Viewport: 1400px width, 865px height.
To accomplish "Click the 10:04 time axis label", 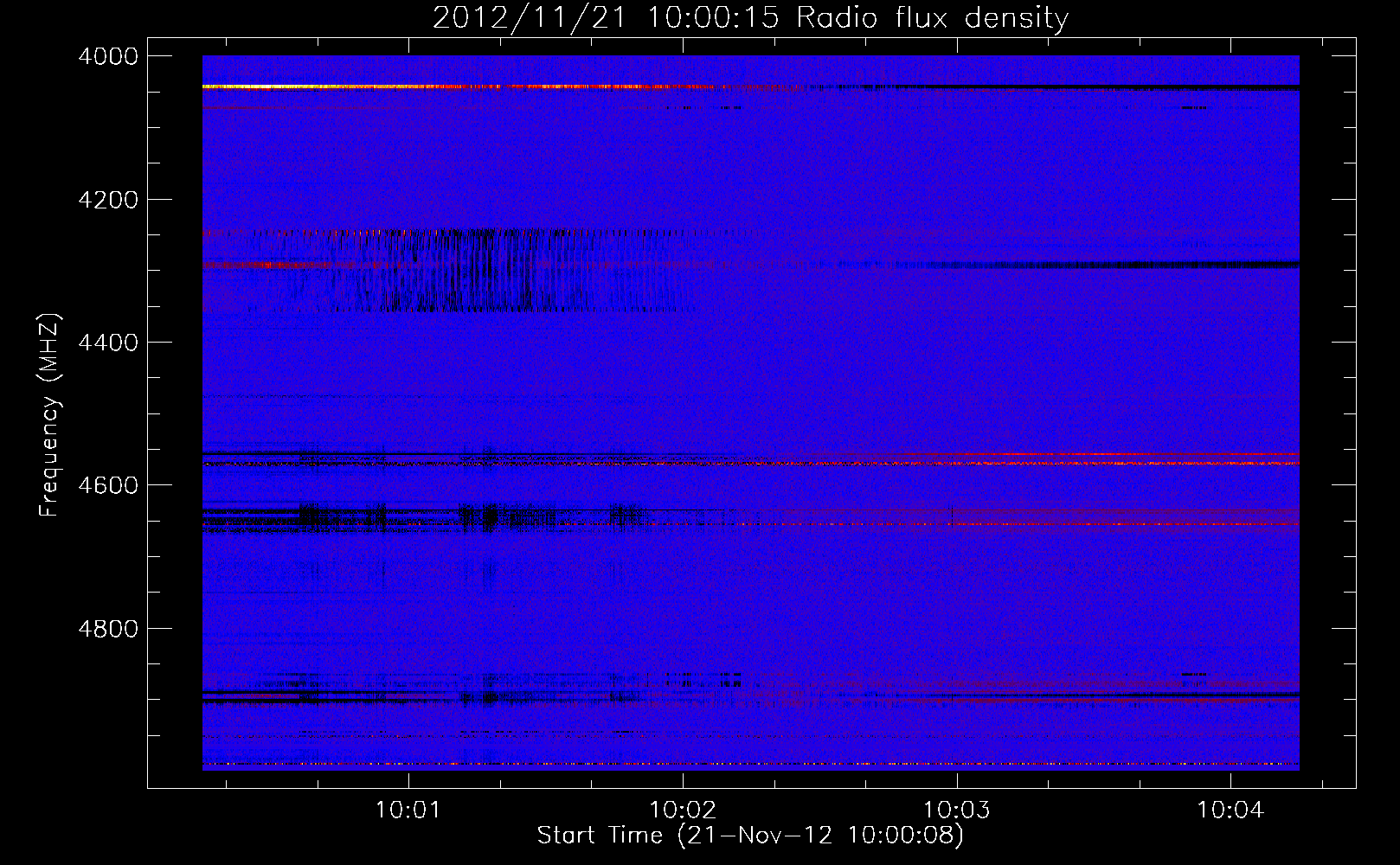I will tap(1230, 811).
